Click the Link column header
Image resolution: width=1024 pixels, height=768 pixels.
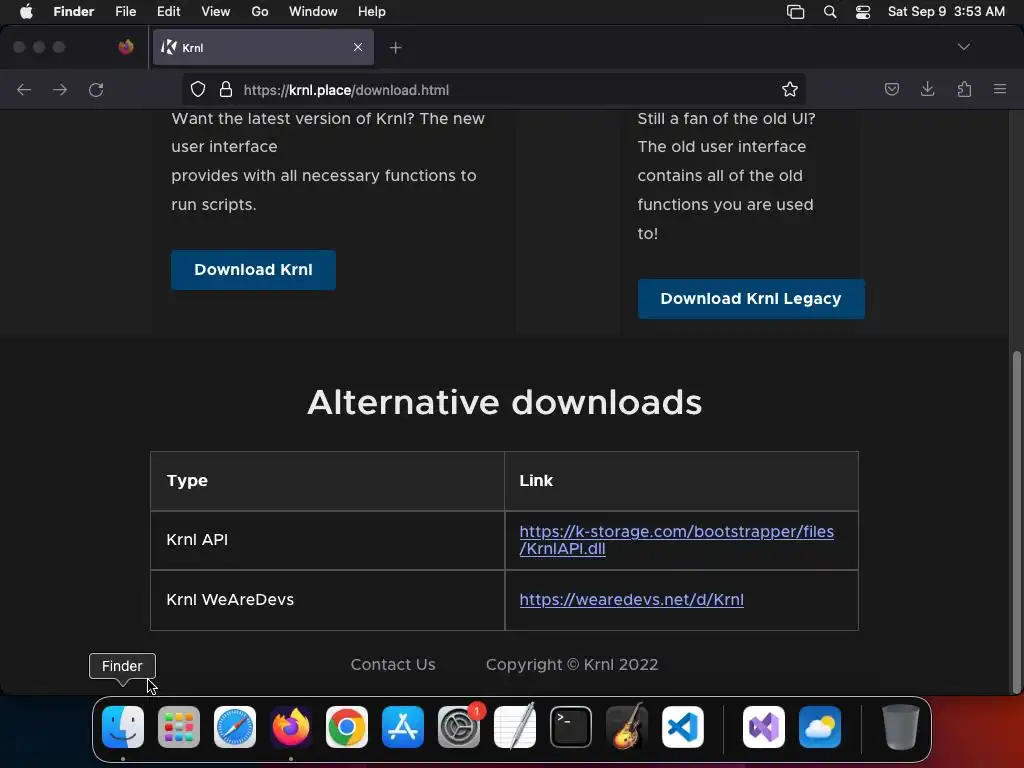click(681, 481)
